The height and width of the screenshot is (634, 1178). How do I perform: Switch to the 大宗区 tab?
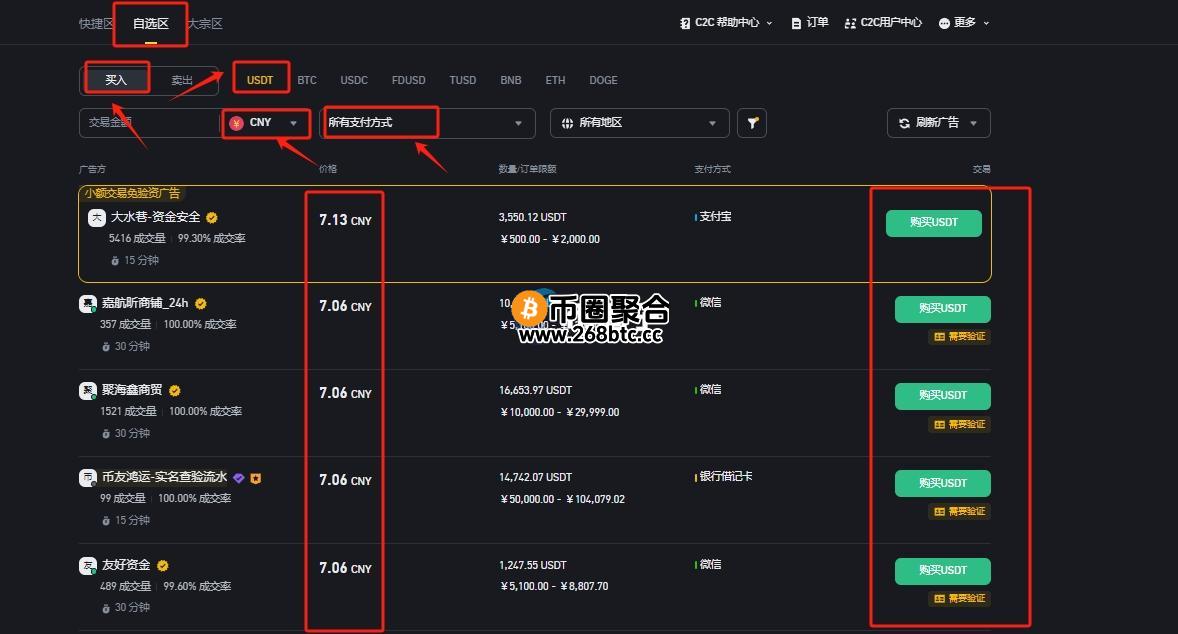tap(205, 23)
